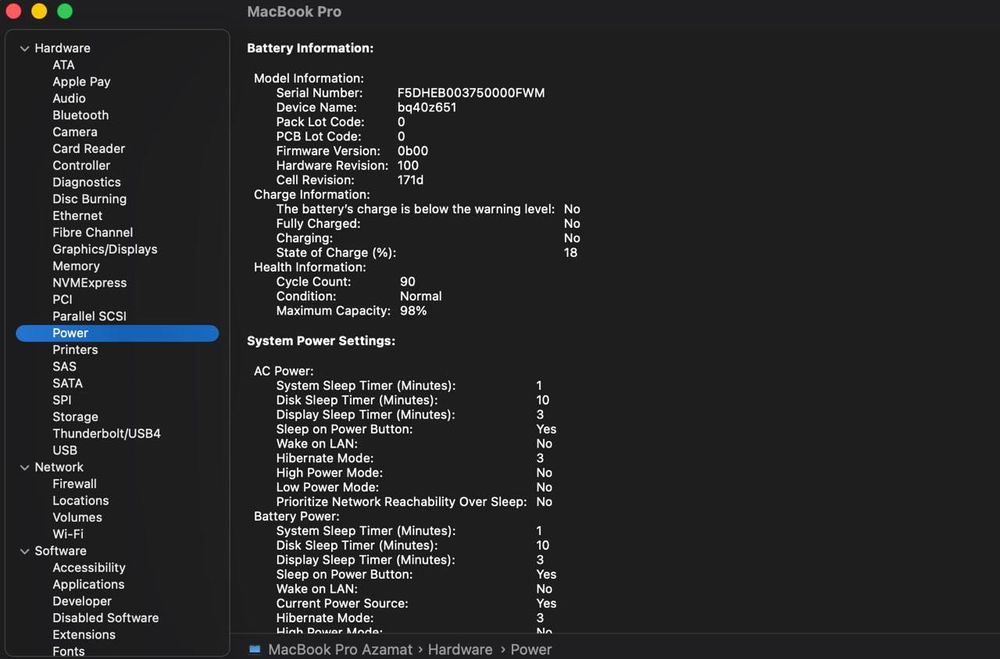Open Disc Burning information

tap(89, 199)
